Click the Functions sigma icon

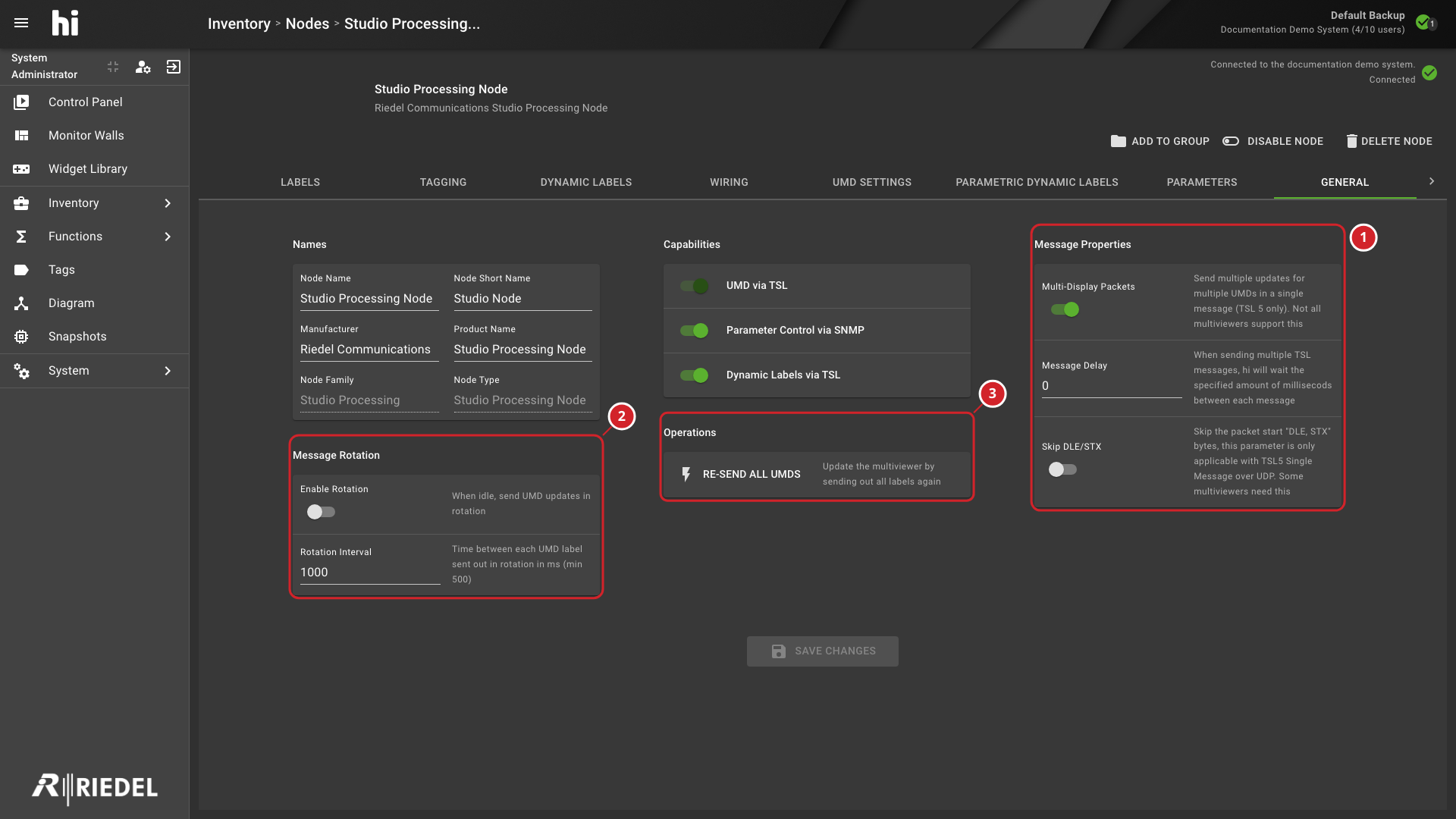tap(21, 236)
